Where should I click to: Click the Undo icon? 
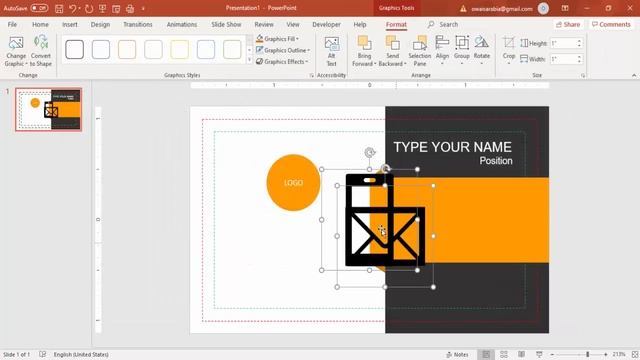pos(72,9)
